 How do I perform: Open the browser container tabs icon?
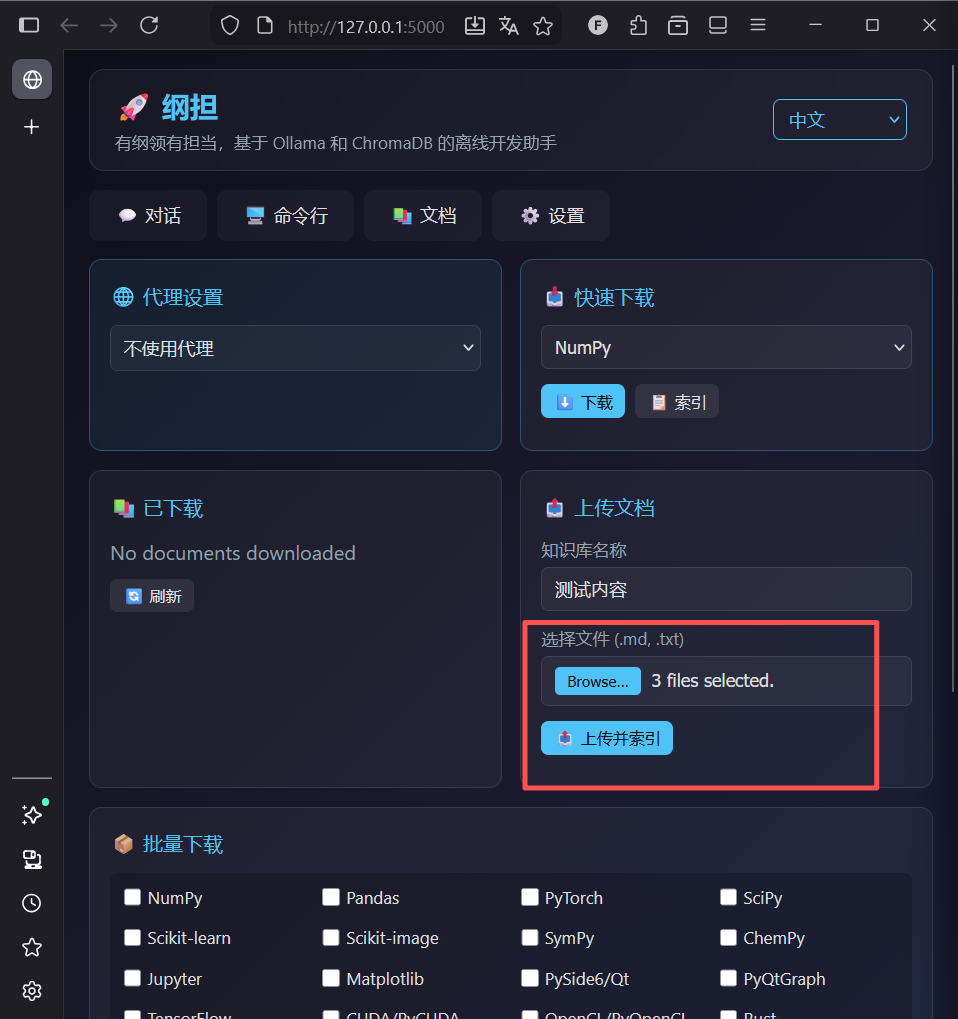click(678, 25)
